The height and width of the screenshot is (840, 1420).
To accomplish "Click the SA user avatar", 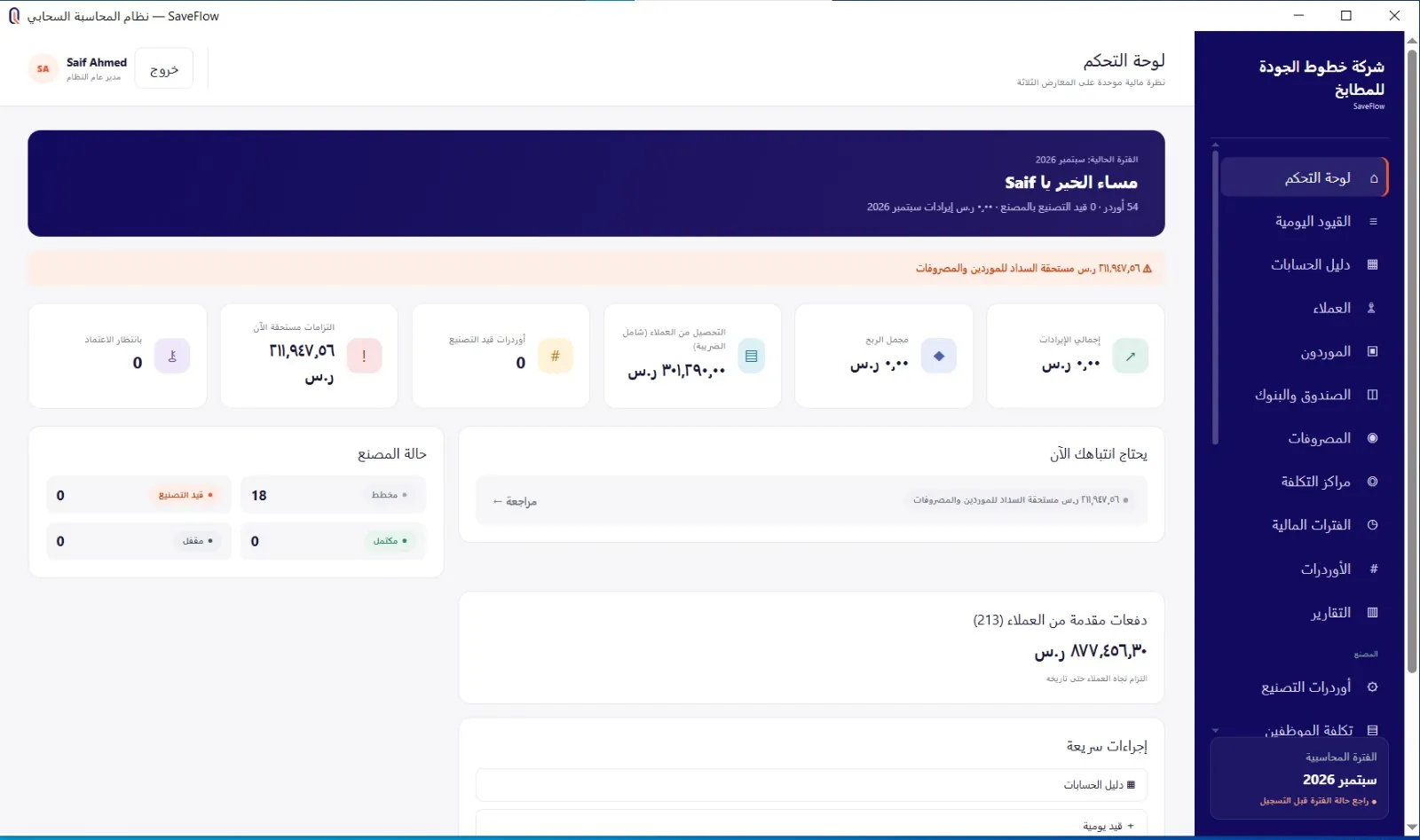I will [x=43, y=68].
